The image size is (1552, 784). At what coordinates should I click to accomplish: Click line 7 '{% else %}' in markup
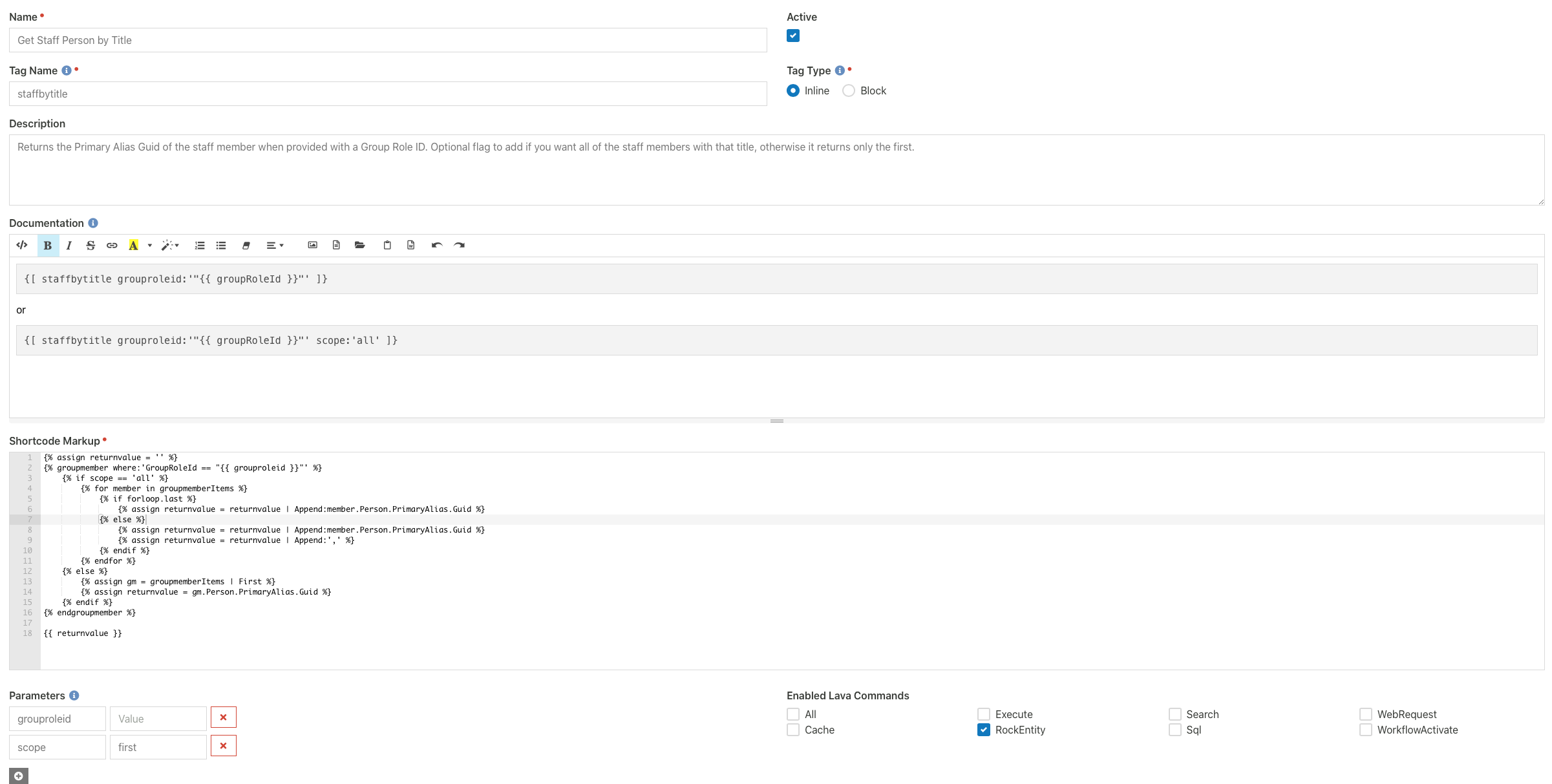122,520
